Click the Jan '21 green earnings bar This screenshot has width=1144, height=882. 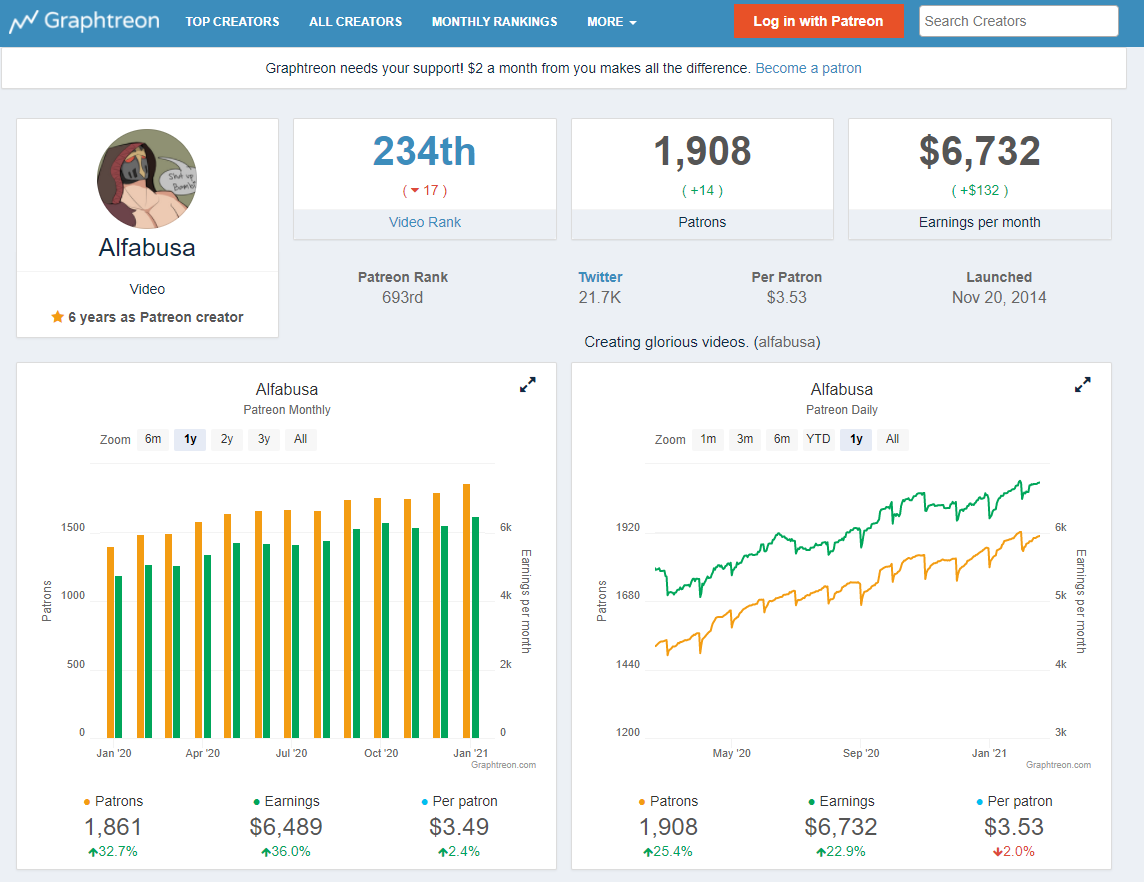(x=476, y=628)
